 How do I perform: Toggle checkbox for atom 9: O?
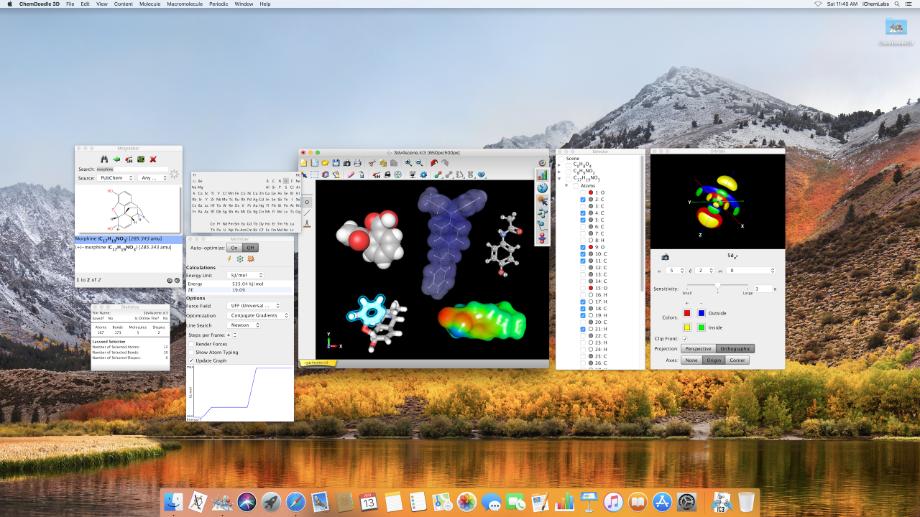click(583, 247)
